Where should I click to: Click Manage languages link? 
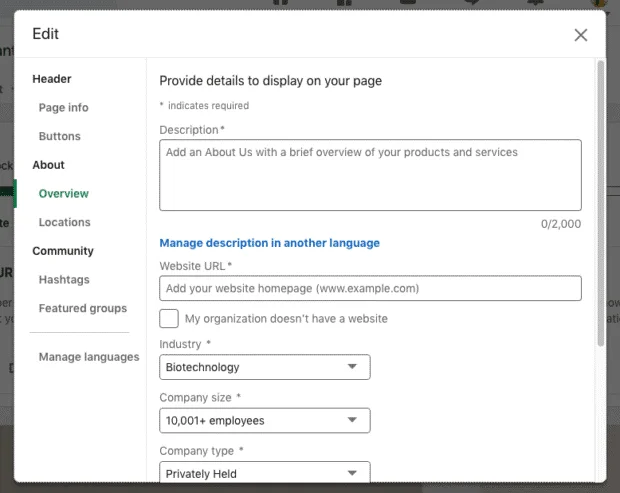(x=89, y=357)
